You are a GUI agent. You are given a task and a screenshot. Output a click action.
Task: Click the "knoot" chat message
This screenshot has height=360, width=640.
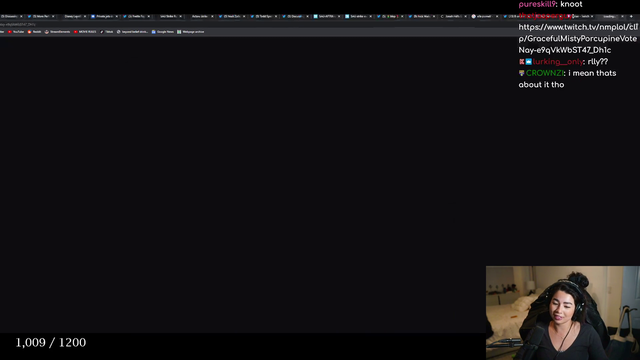coord(571,4)
